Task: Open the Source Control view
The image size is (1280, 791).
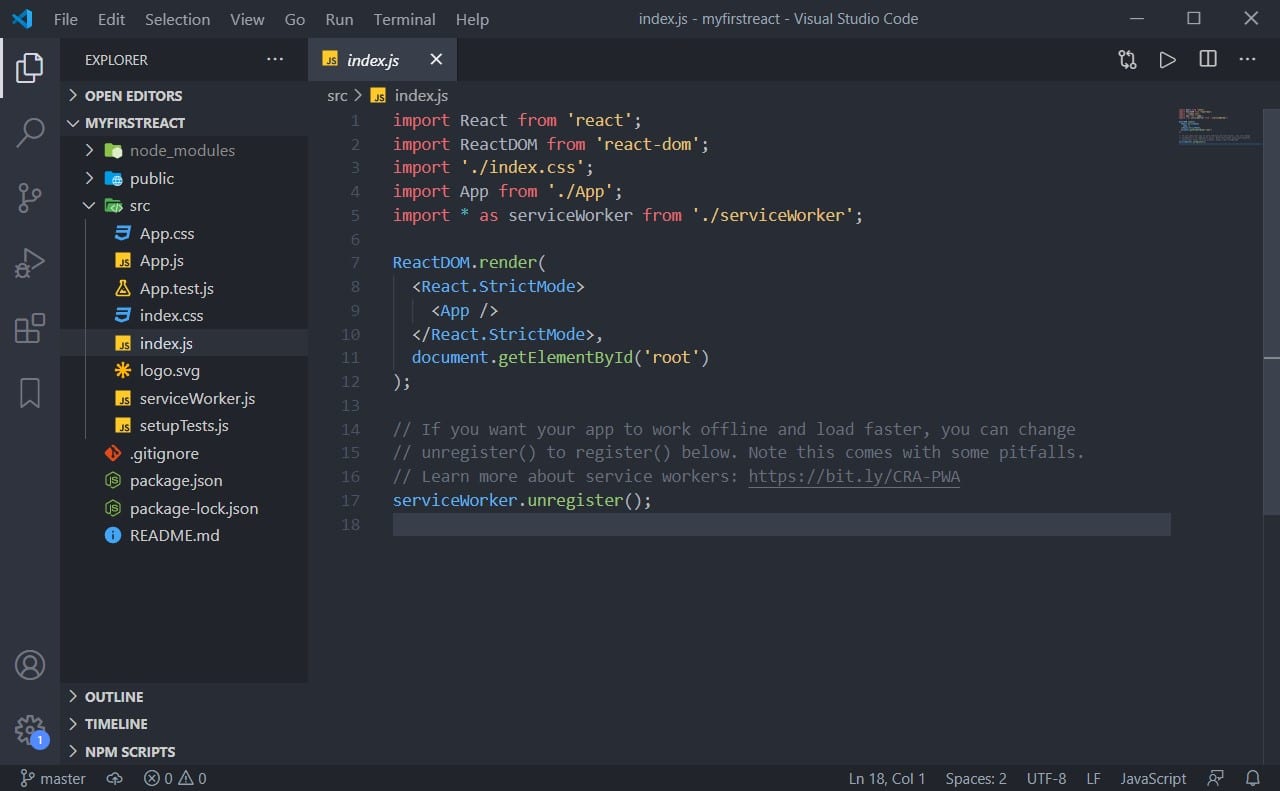Action: click(30, 198)
